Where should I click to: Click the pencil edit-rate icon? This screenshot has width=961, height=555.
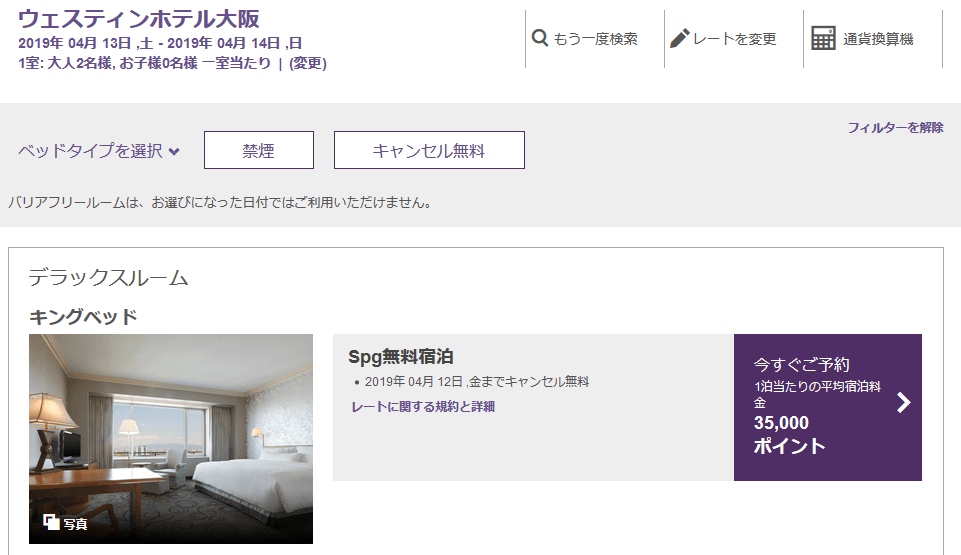click(680, 38)
